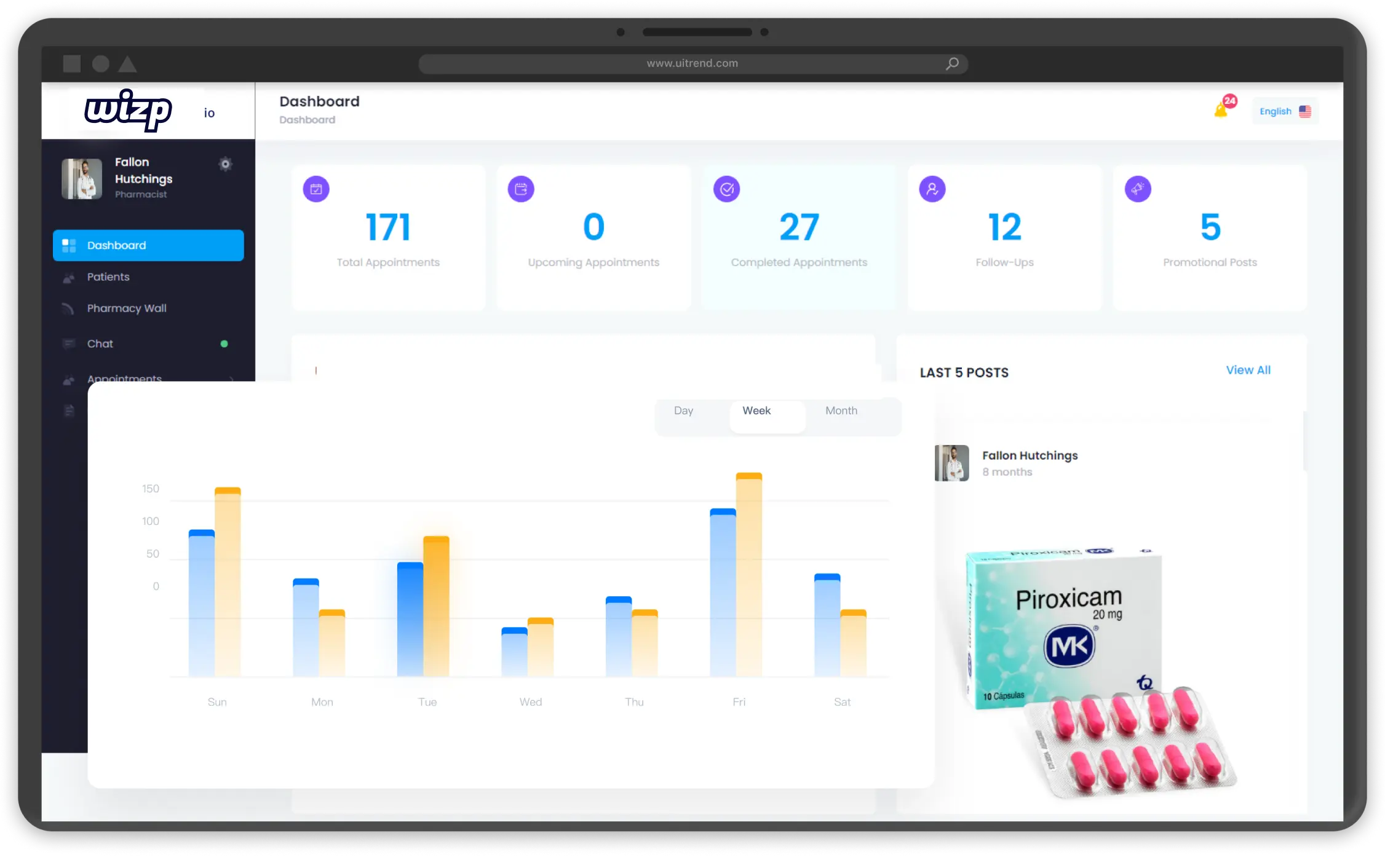Viewport: 1385px width, 868px height.
Task: Click View All posts link
Action: coord(1248,370)
